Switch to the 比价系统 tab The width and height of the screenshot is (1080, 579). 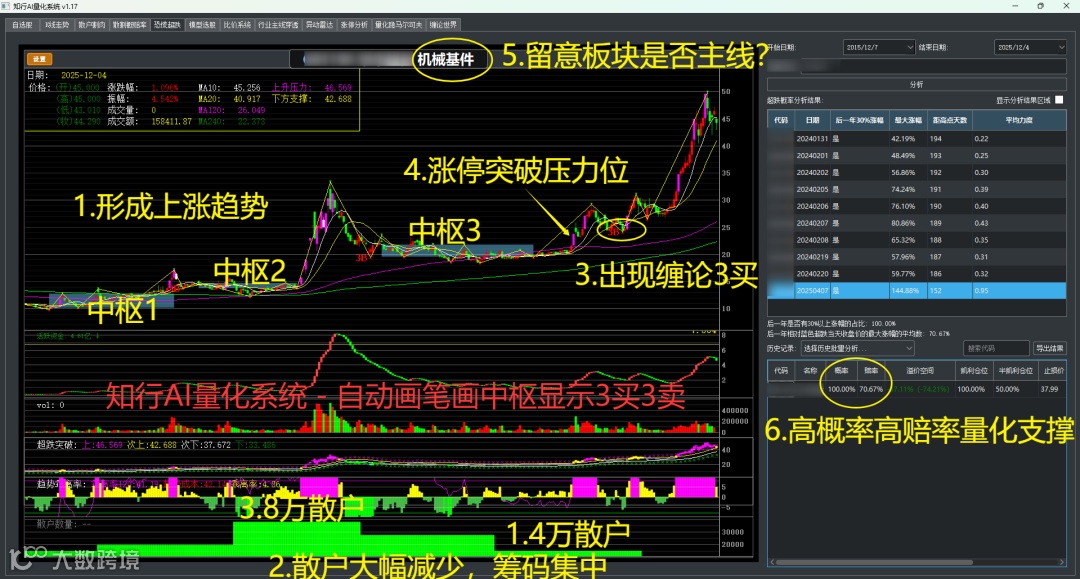(237, 25)
